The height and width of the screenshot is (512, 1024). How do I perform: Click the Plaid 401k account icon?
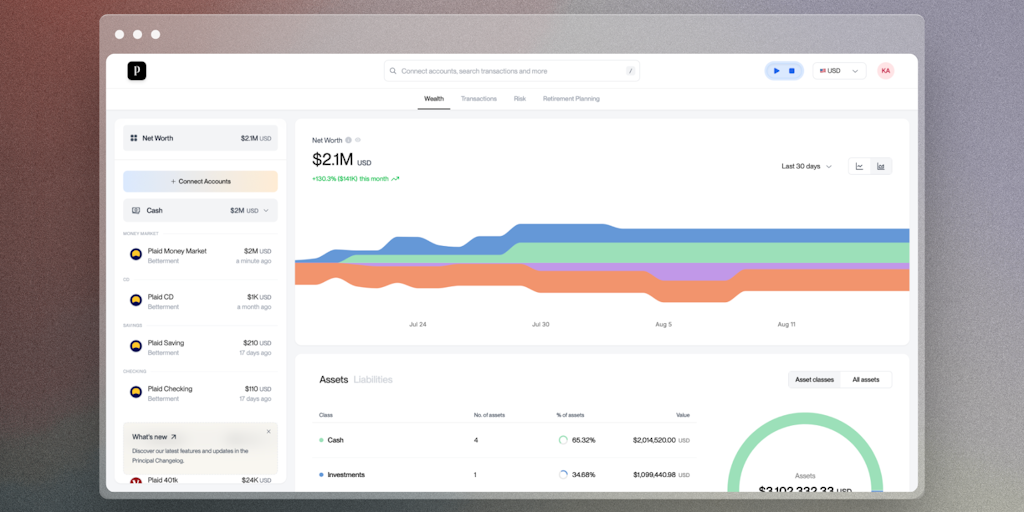tap(136, 481)
